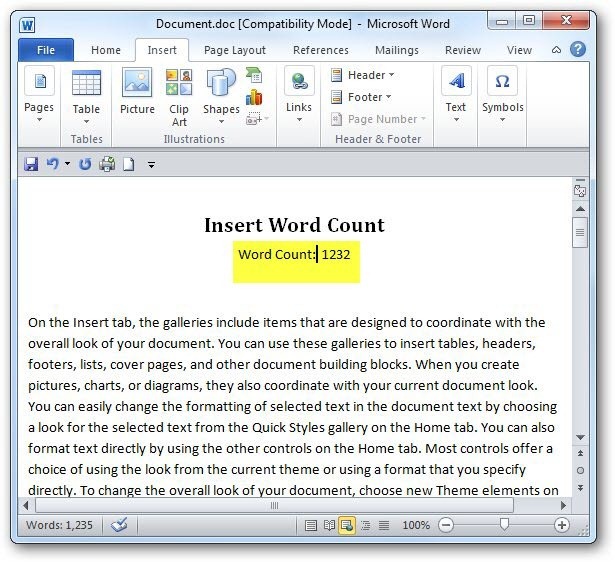
Task: Insert a SmartArt graphic
Action: coord(254,75)
